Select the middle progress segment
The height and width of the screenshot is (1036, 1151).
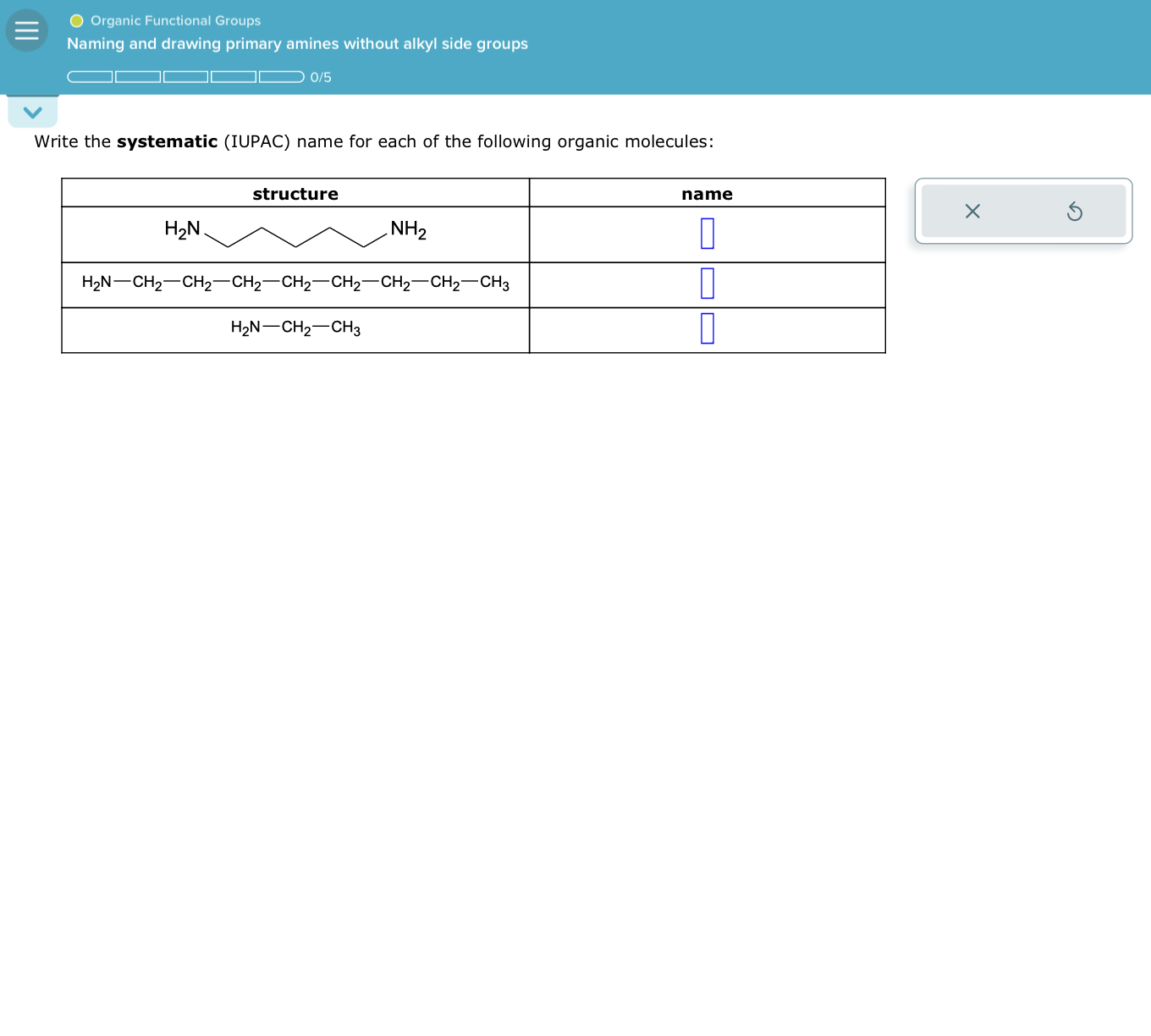coord(186,76)
